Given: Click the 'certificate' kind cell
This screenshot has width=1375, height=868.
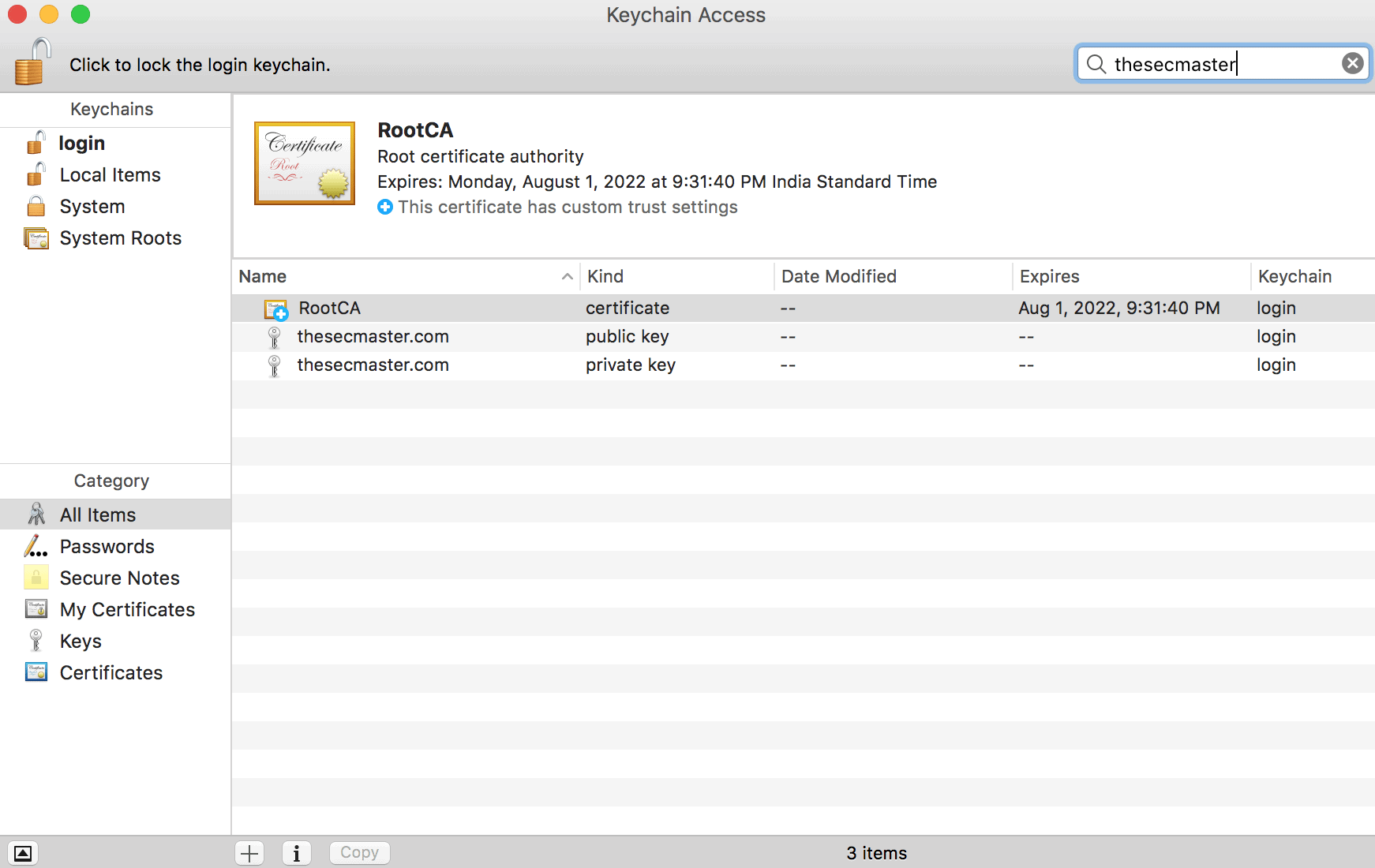Looking at the screenshot, I should point(628,308).
